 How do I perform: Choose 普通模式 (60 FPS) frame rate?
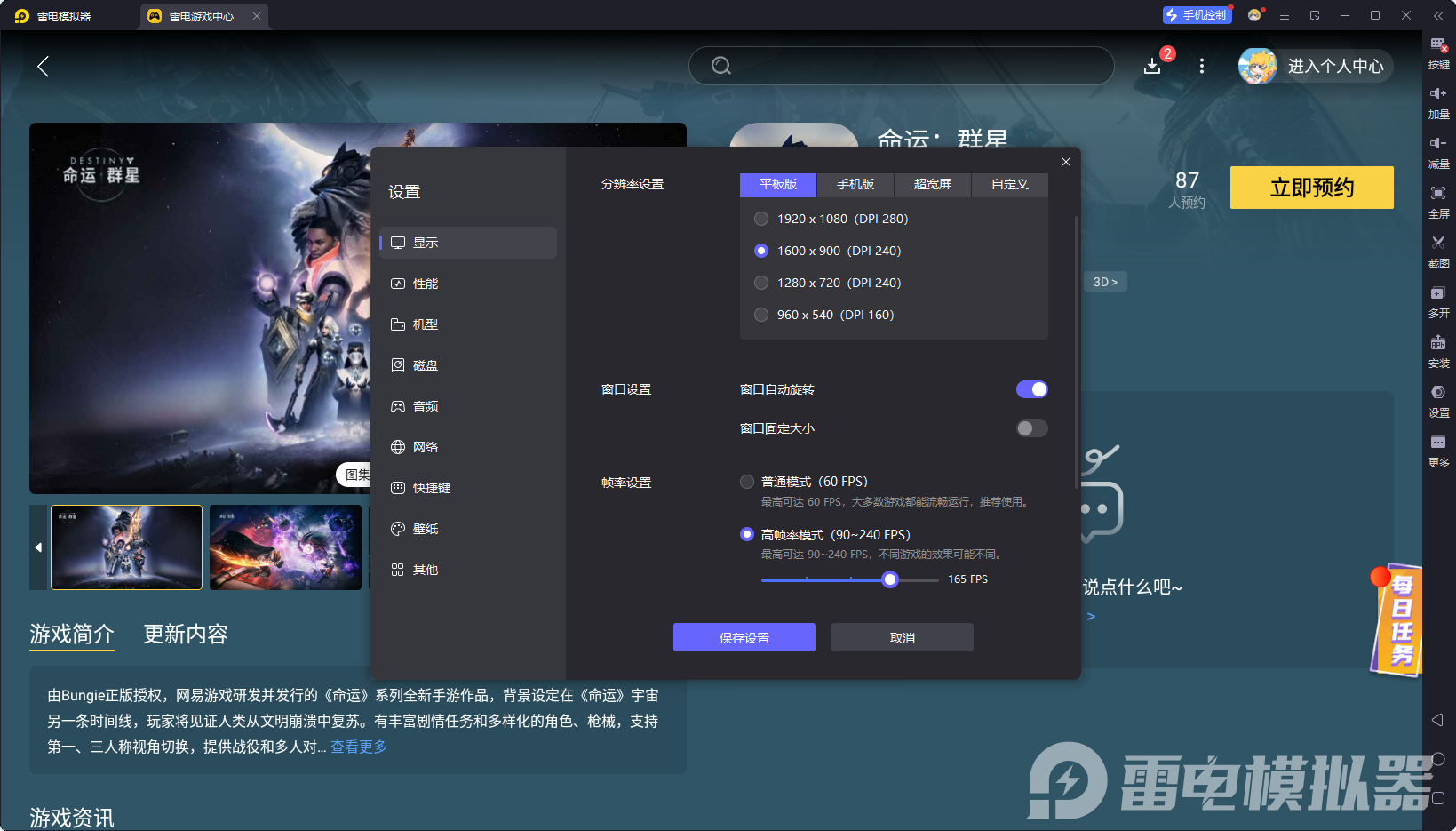tap(747, 481)
